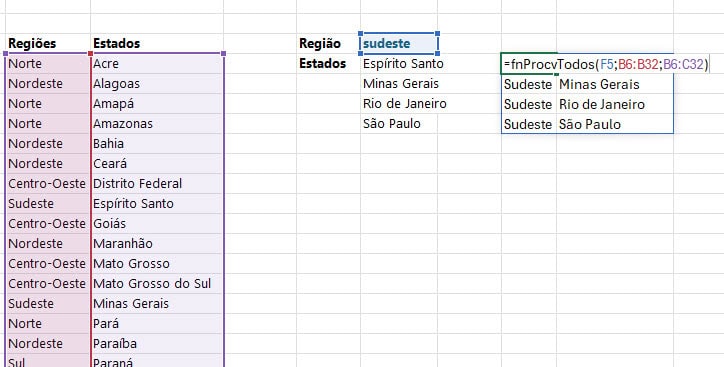This screenshot has width=724, height=367.
Task: Click the Bahia cell
Action: pyautogui.click(x=157, y=144)
